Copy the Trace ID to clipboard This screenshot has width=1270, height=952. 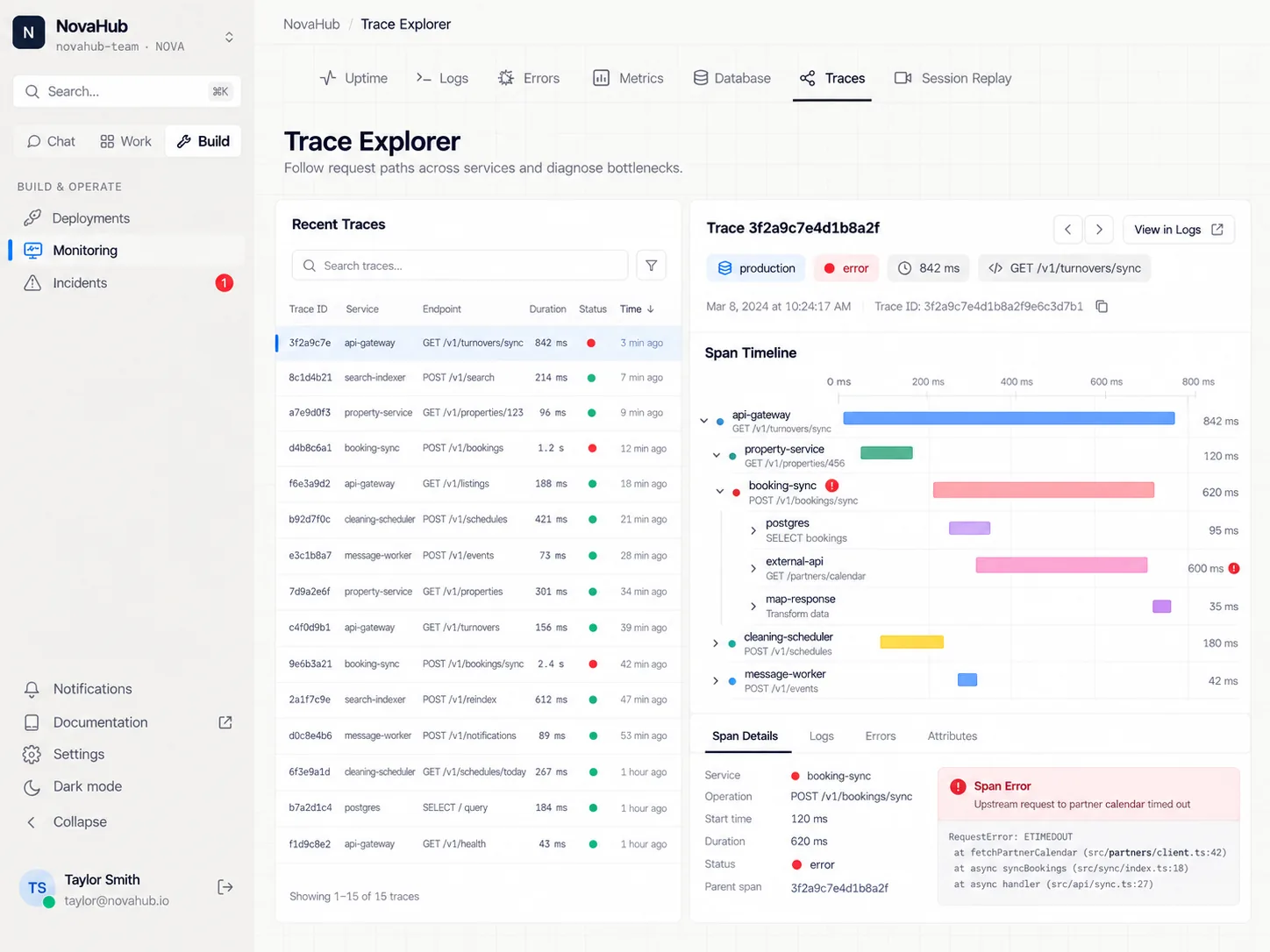tap(1102, 307)
